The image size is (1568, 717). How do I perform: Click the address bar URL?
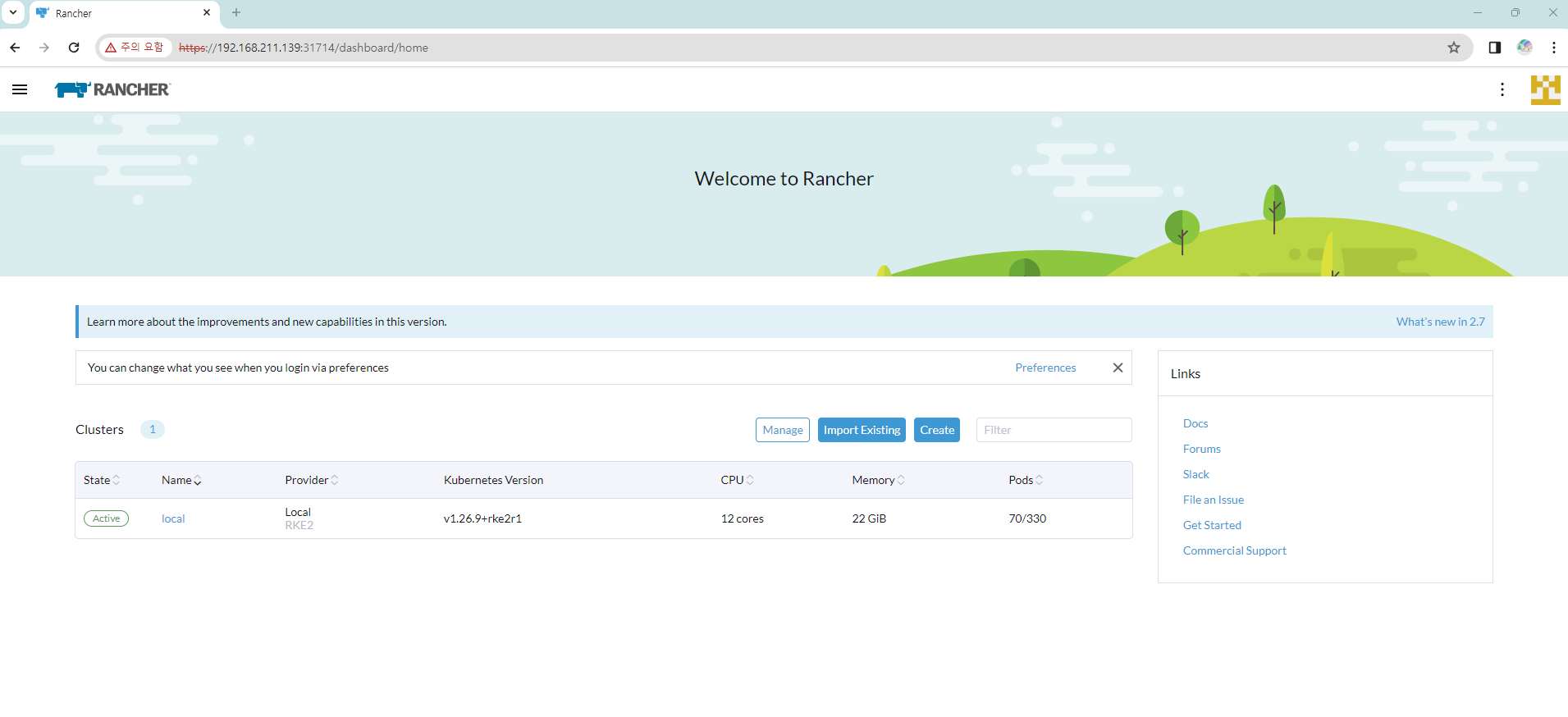[x=304, y=48]
